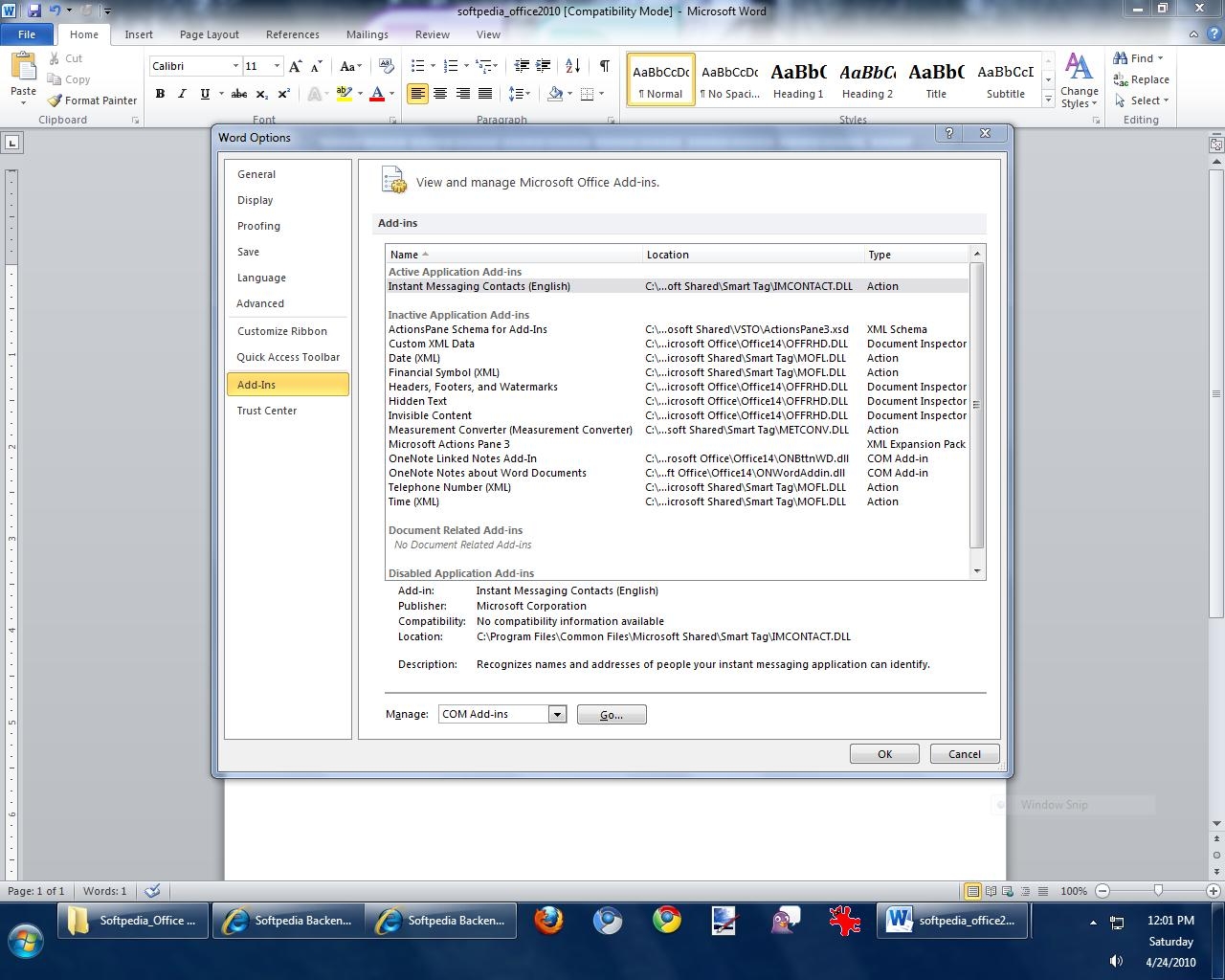The width and height of the screenshot is (1225, 980).
Task: Click the Format Painter icon
Action: 56,100
